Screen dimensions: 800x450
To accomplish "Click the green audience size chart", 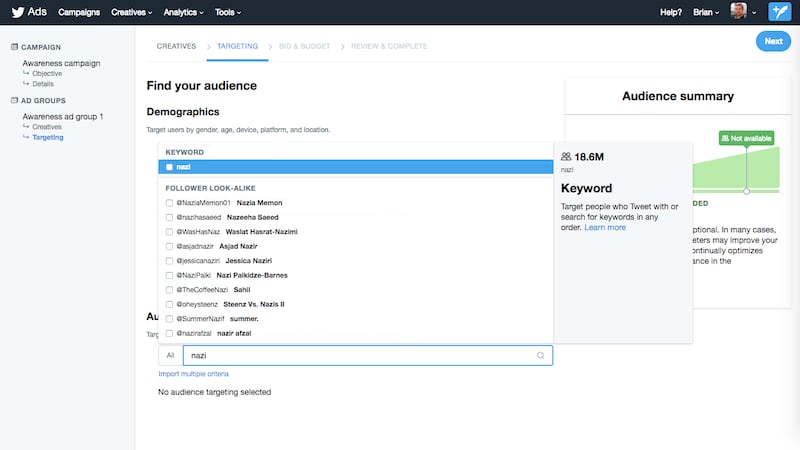I will point(736,170).
